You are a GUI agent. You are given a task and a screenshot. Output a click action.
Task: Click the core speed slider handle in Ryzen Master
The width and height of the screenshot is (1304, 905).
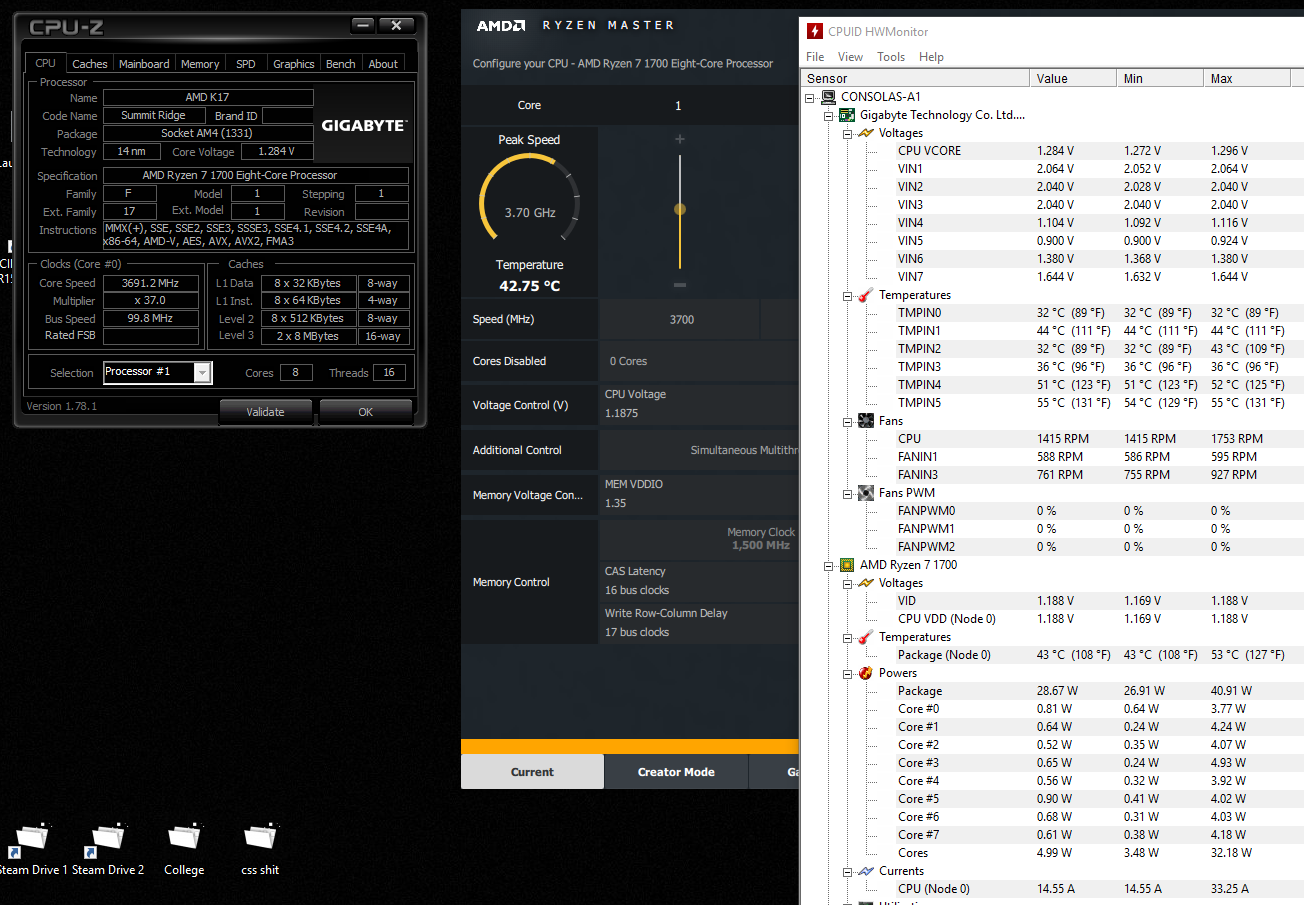[x=680, y=209]
